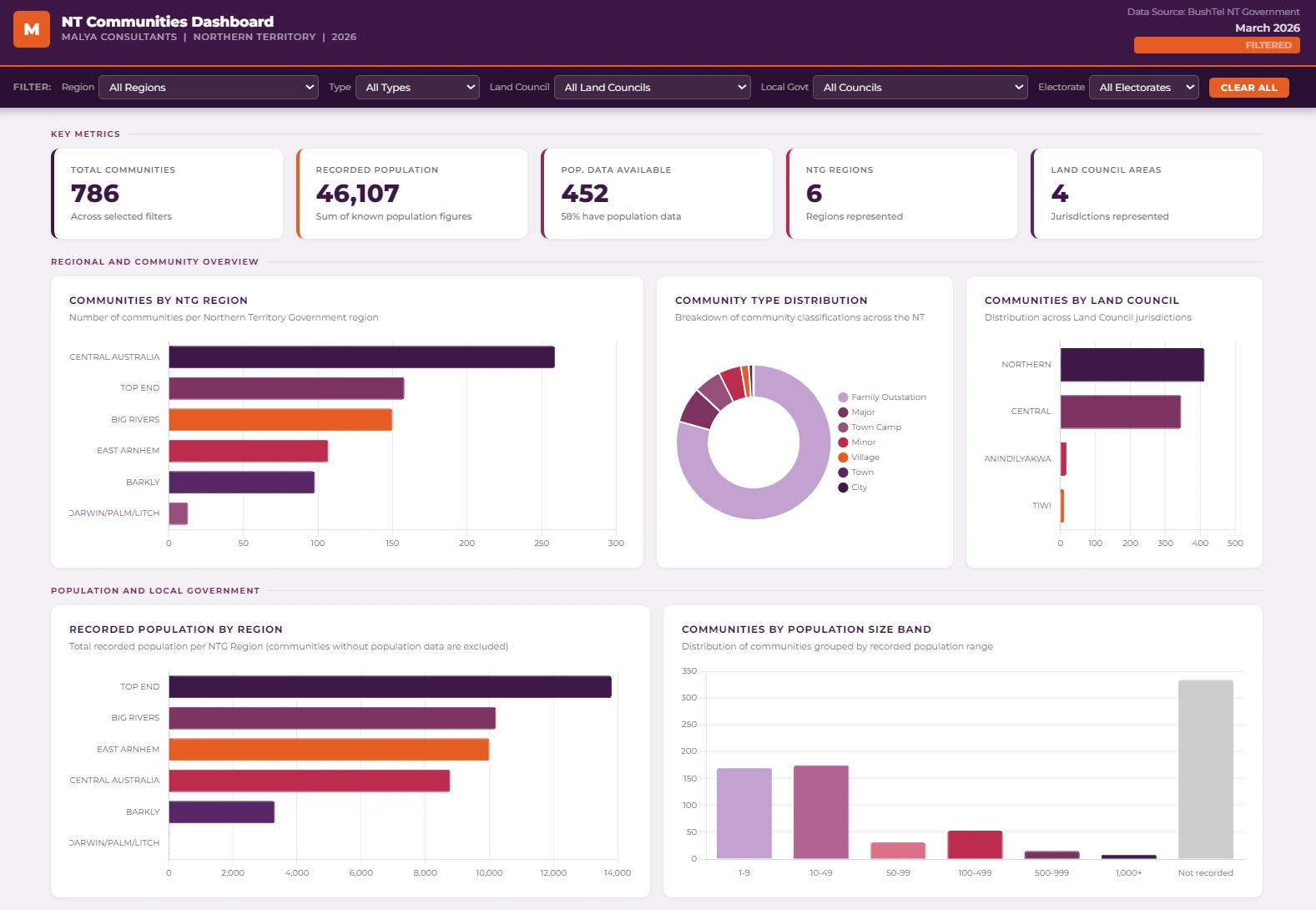1316x910 pixels.
Task: Click the 500-999 population band bar
Action: click(1051, 855)
